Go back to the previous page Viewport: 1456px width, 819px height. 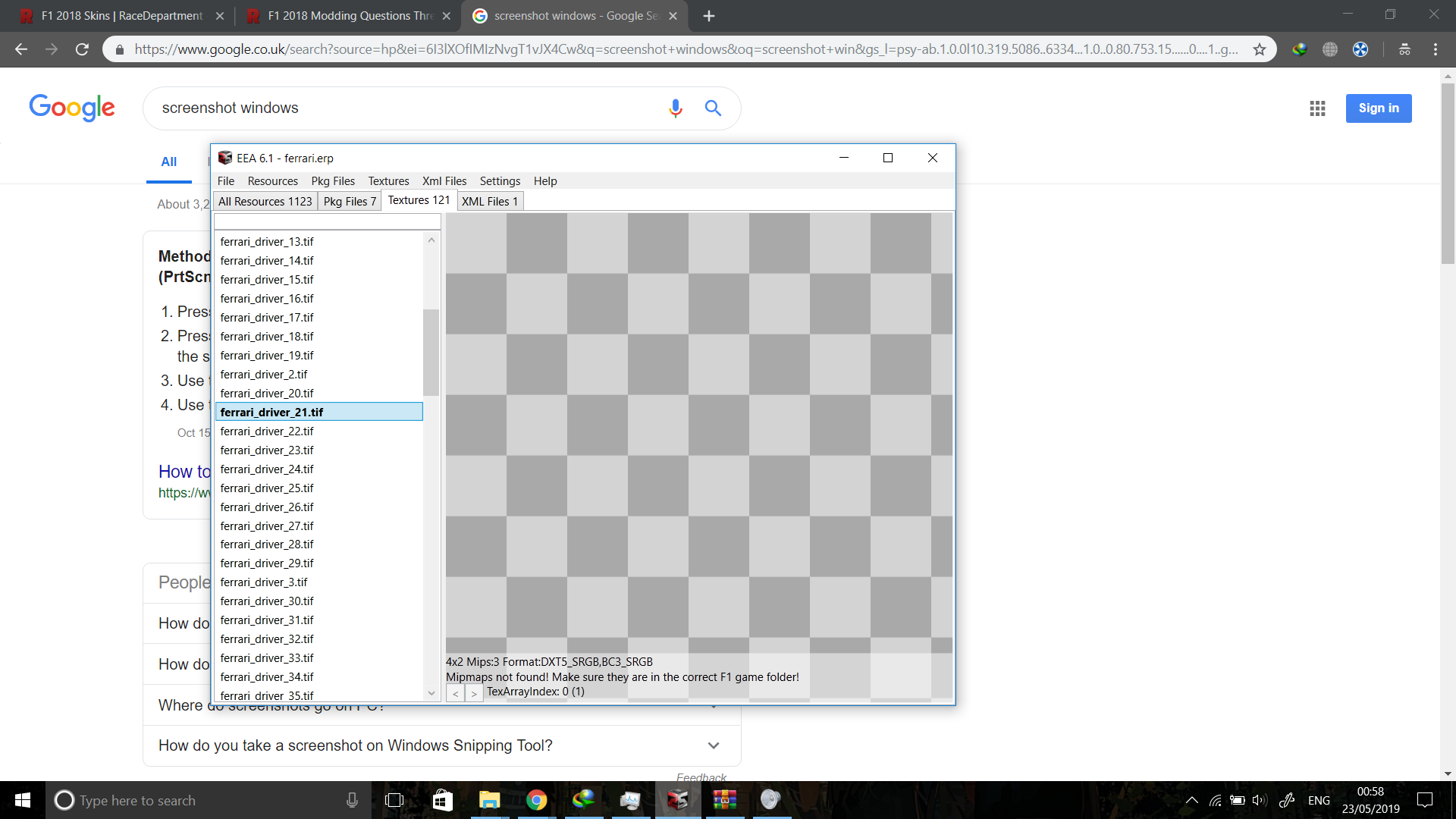tap(21, 49)
